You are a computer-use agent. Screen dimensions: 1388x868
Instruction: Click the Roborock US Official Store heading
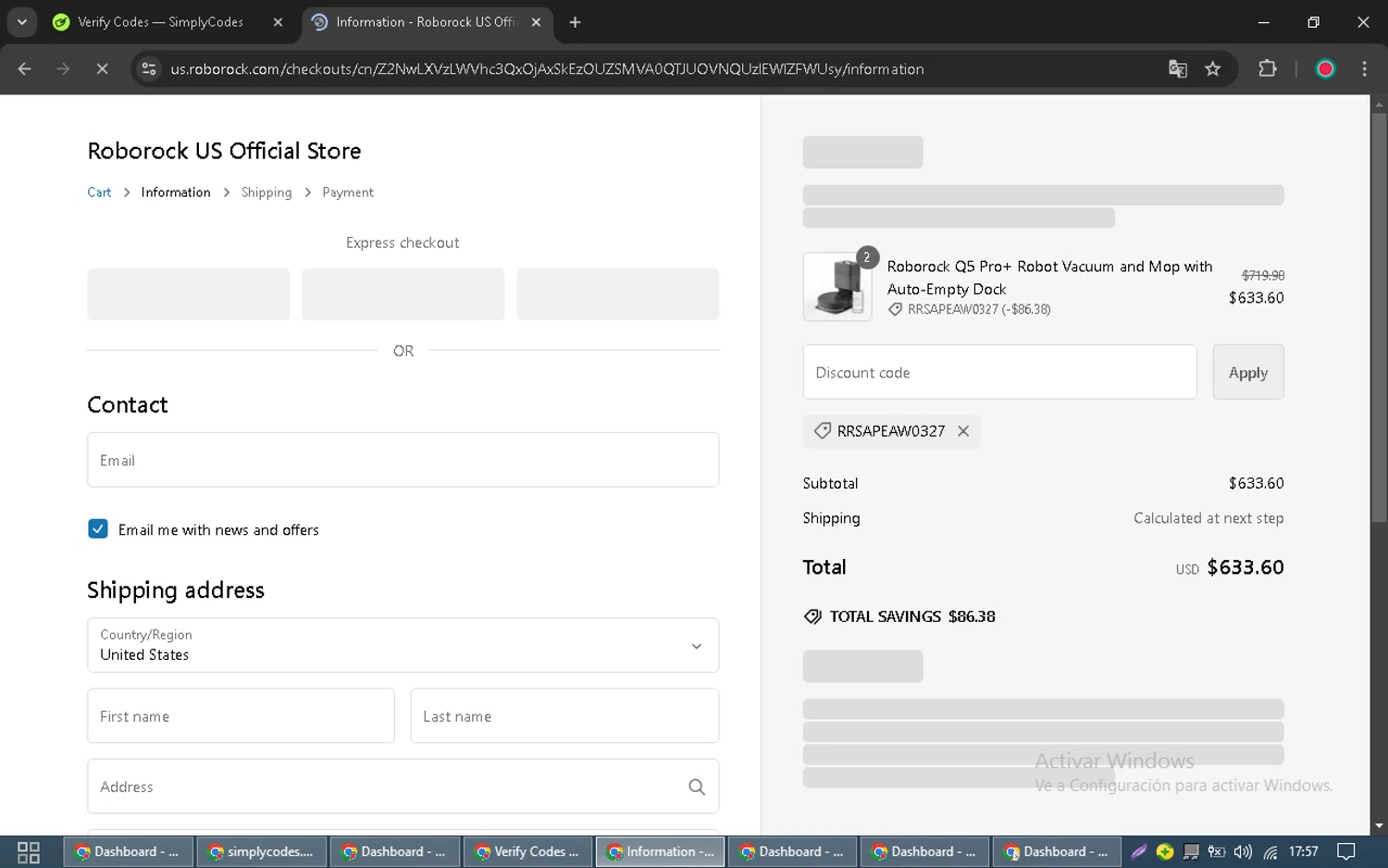(224, 151)
